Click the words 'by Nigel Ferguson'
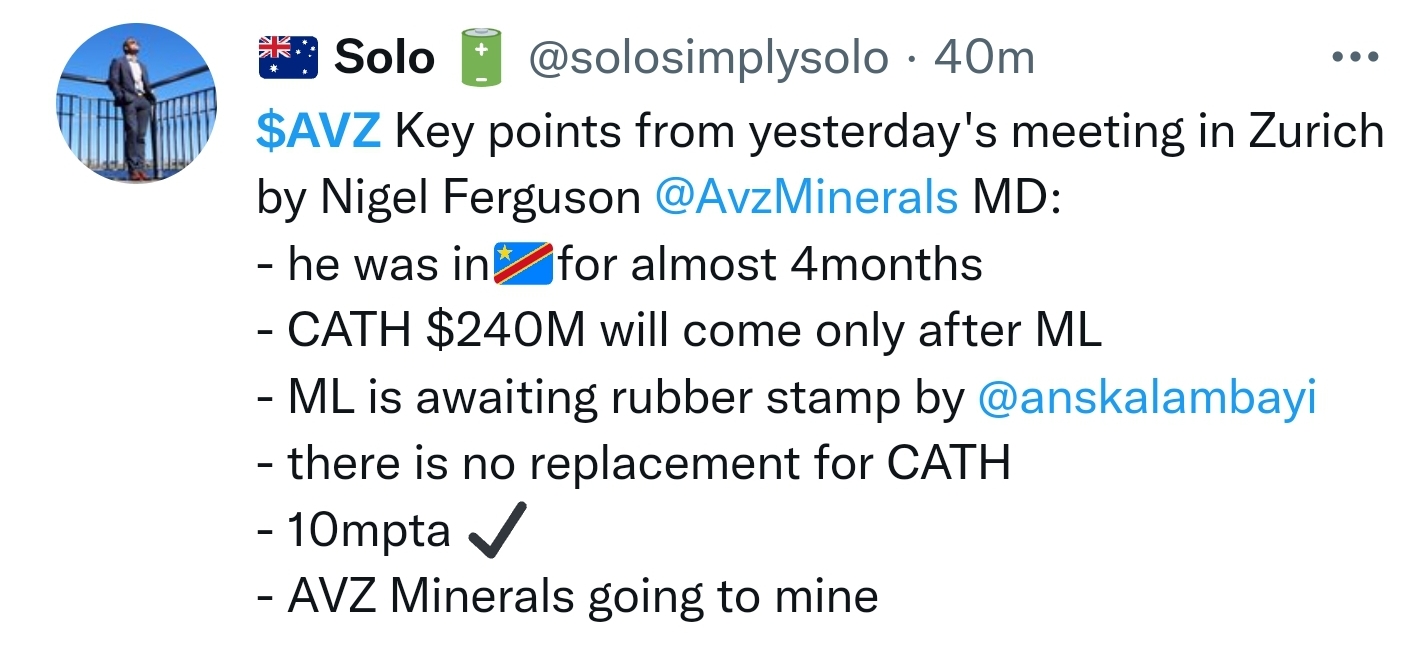Screen dimensions: 1423x649 448,198
